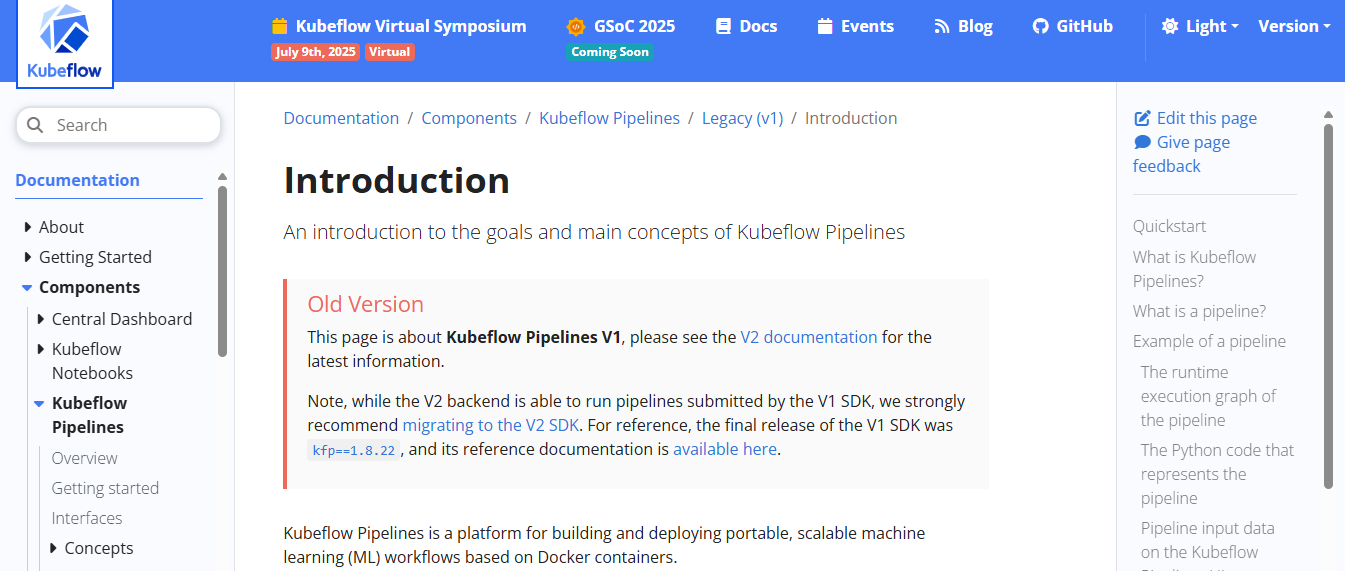Click the kfp==1.8.22 code text

[354, 450]
